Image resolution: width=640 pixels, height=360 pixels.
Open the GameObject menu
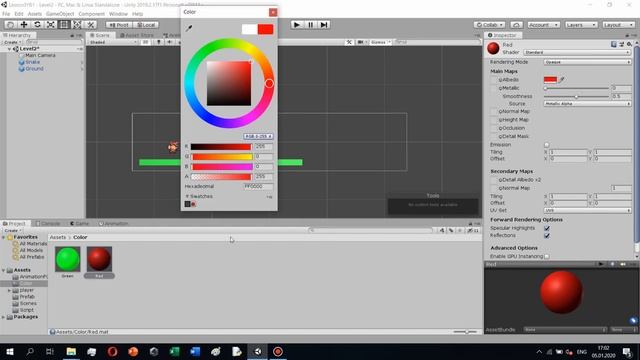[x=60, y=14]
